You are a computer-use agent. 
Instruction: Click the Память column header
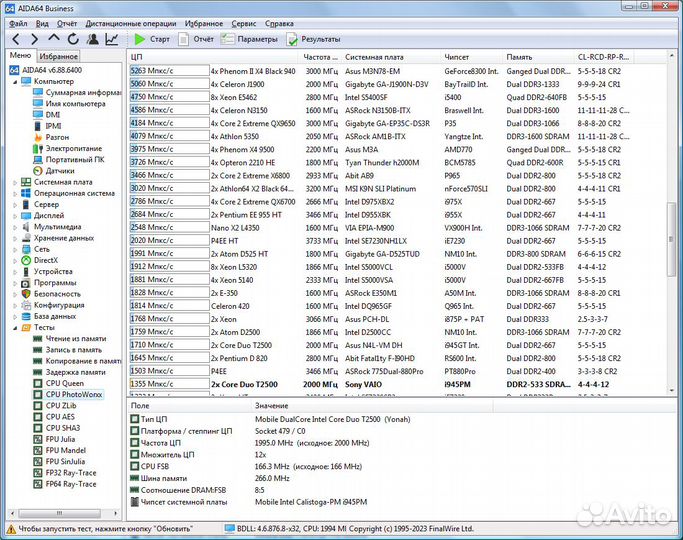[519, 57]
